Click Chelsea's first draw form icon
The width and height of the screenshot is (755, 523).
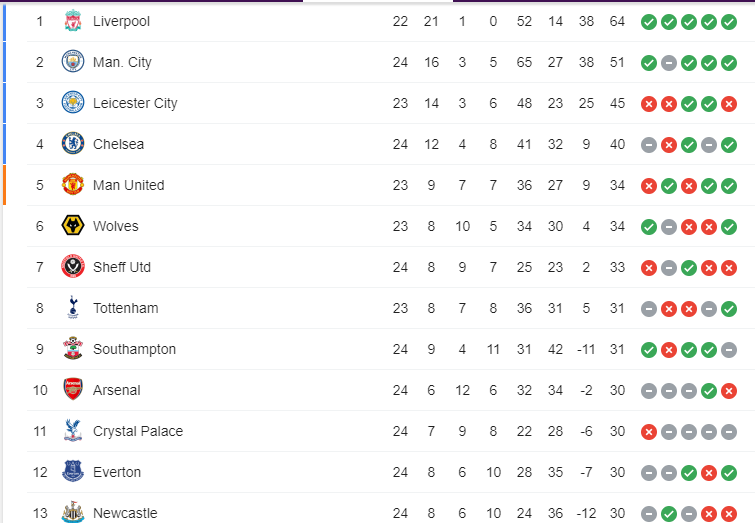tap(649, 144)
